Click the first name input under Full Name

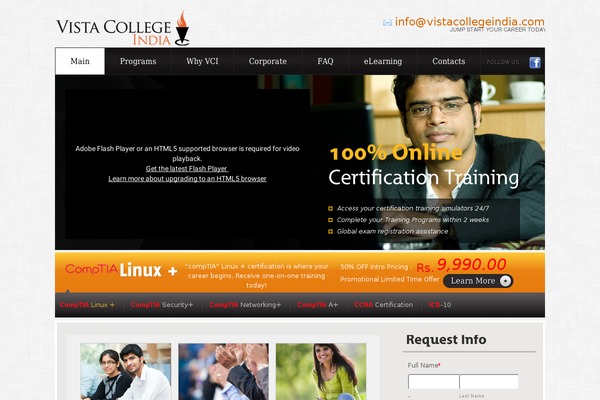(434, 382)
